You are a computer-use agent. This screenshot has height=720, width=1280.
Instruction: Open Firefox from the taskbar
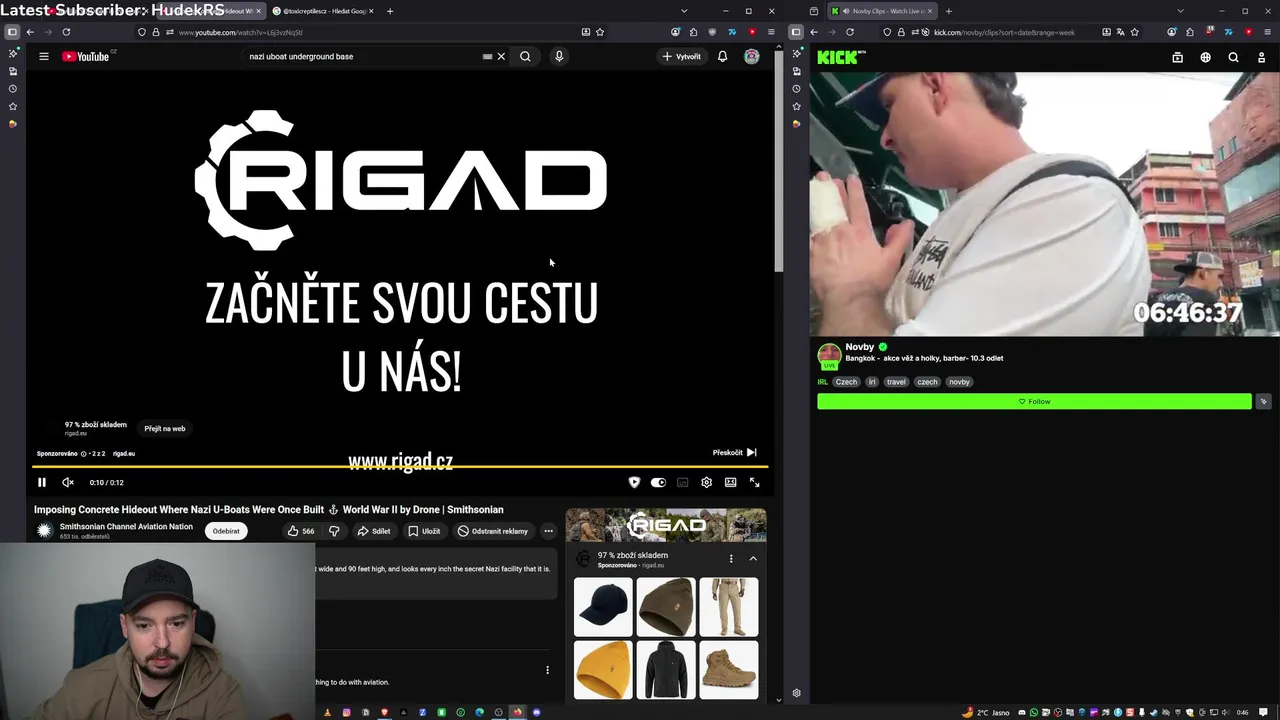click(x=517, y=712)
